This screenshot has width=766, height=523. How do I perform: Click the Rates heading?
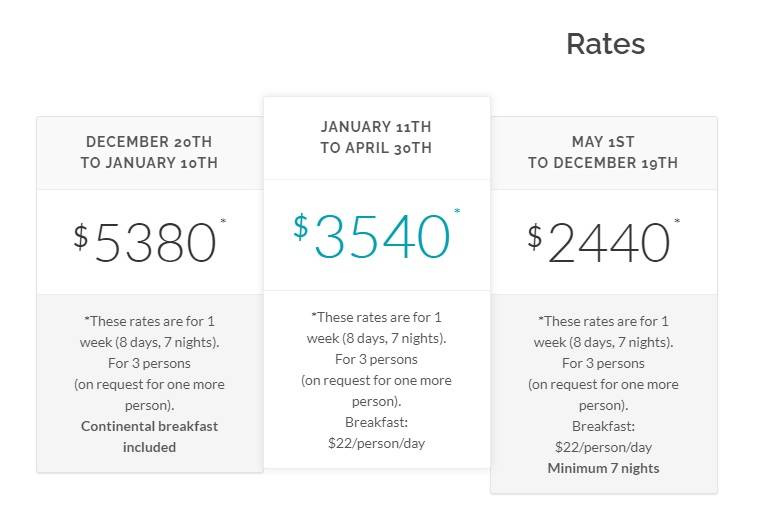pos(605,44)
